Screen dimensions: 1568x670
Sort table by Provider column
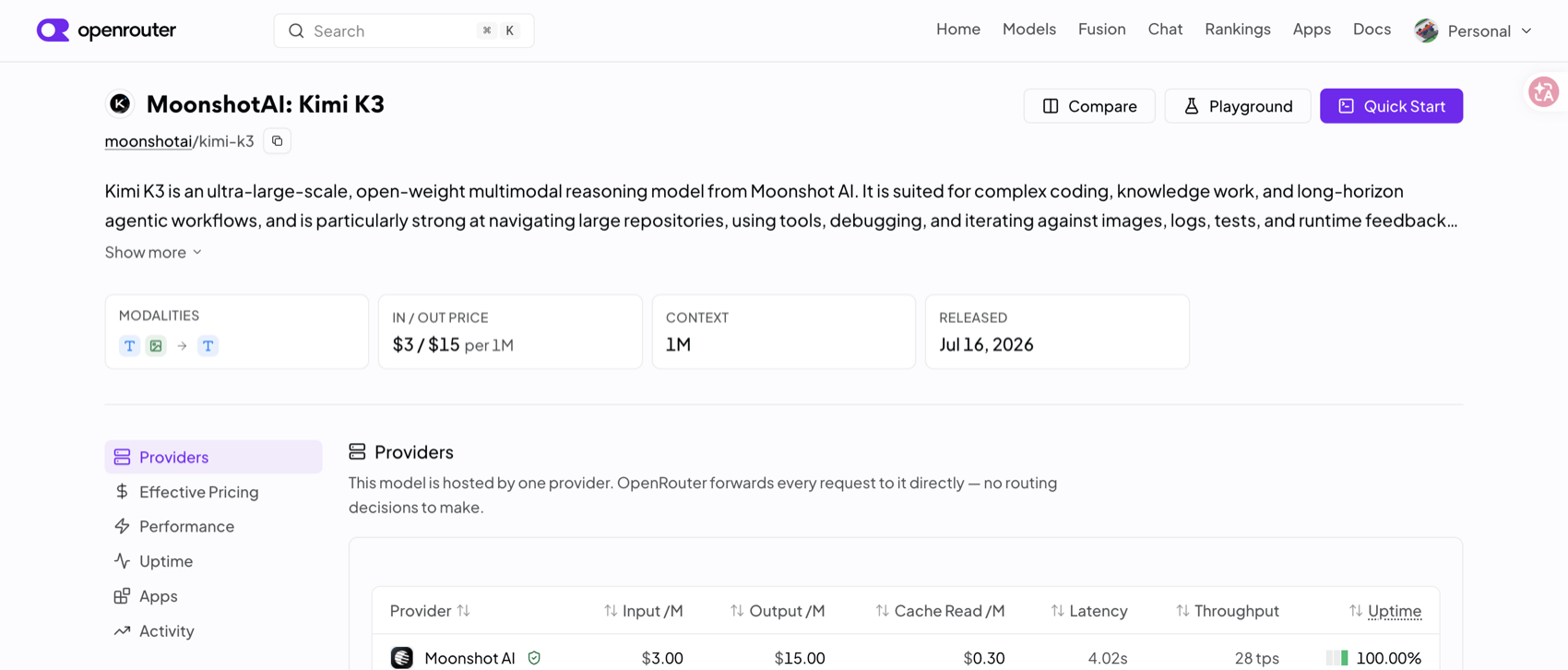430,611
